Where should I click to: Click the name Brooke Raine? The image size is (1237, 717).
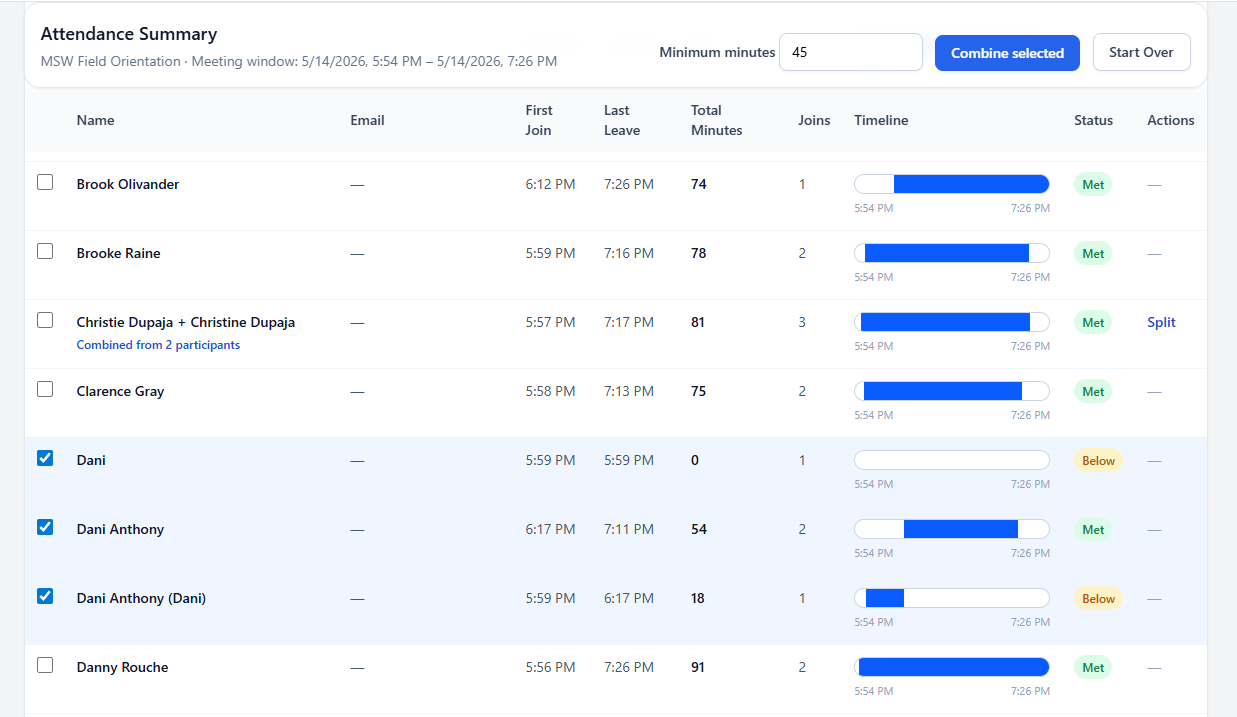point(119,253)
